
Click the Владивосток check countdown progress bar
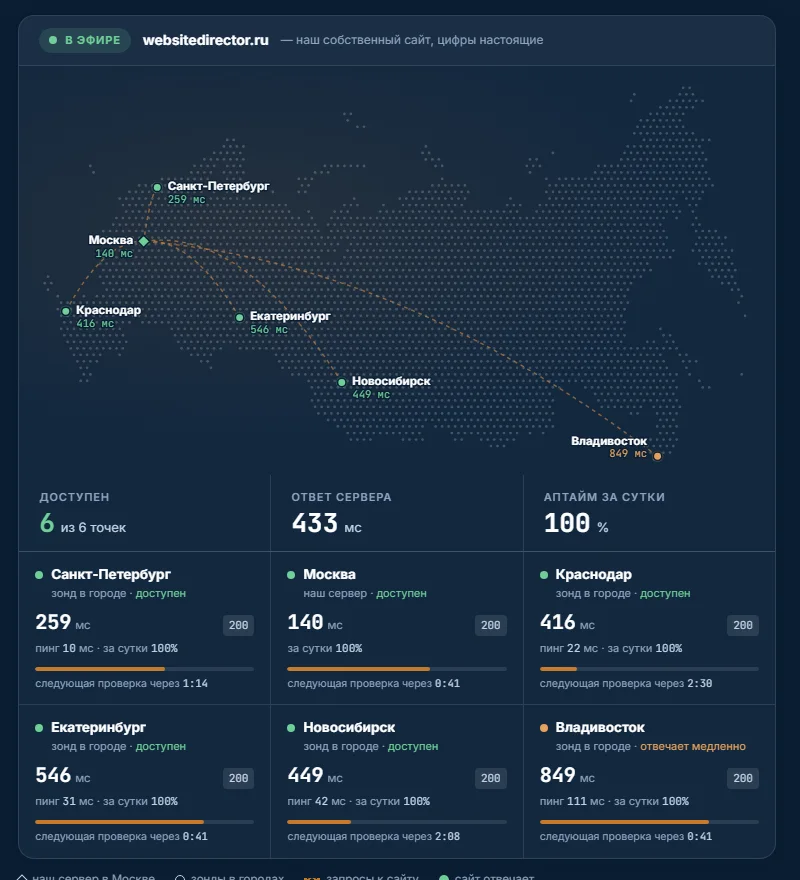pos(649,822)
